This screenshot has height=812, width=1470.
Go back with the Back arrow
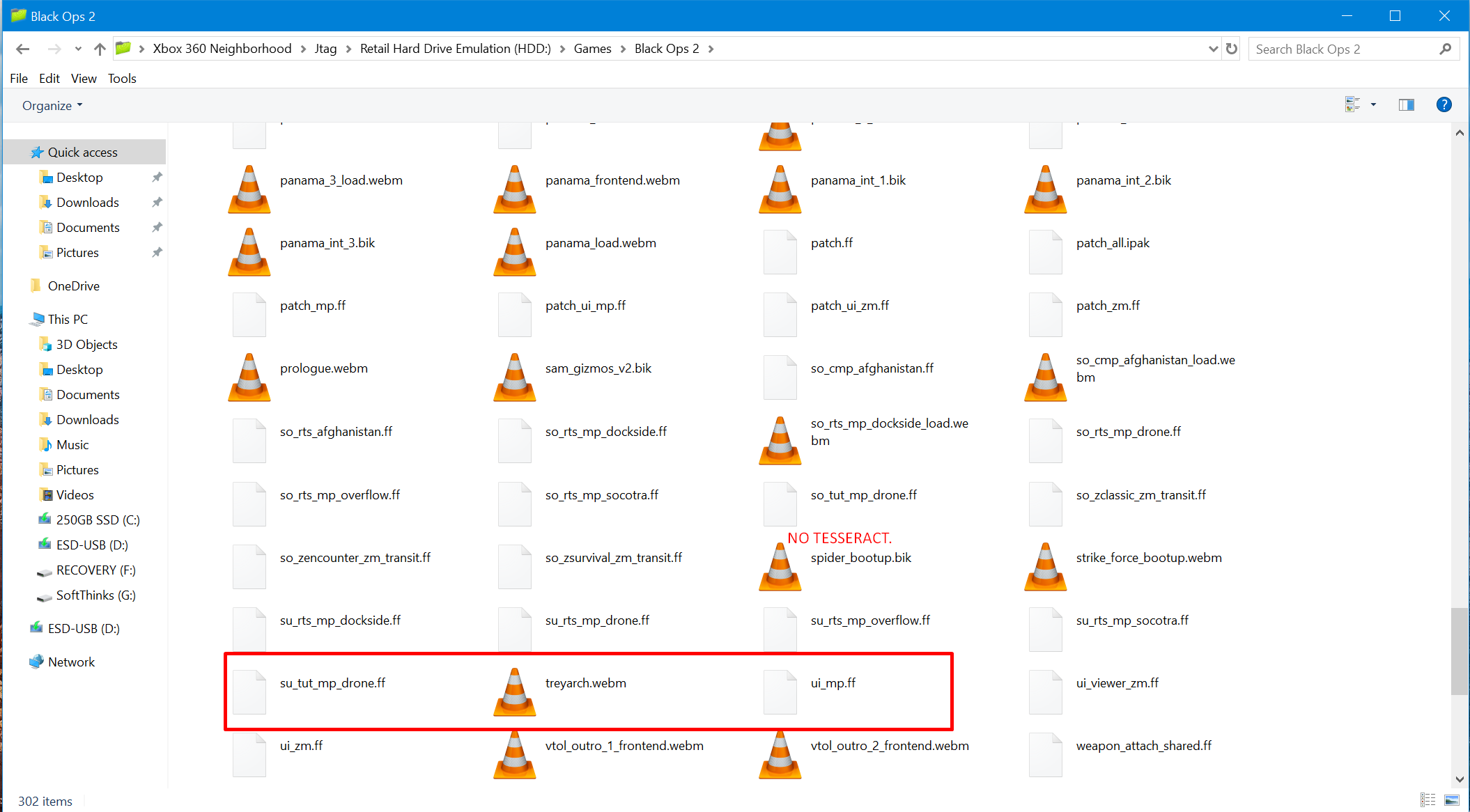(22, 49)
